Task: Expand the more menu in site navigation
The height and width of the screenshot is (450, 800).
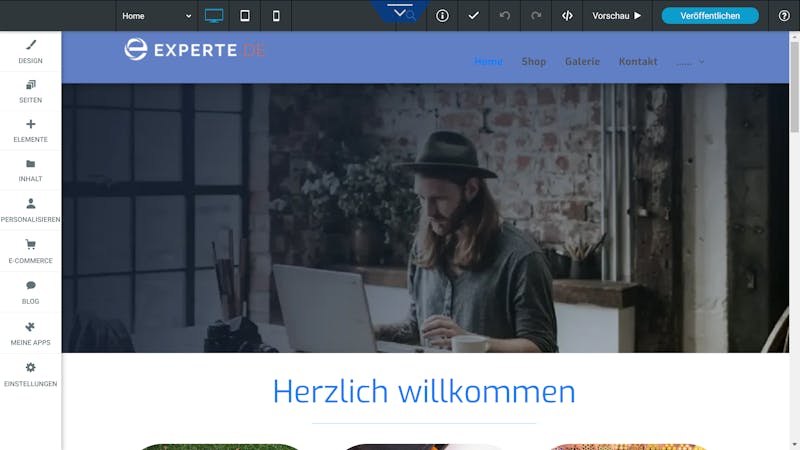Action: tap(690, 62)
